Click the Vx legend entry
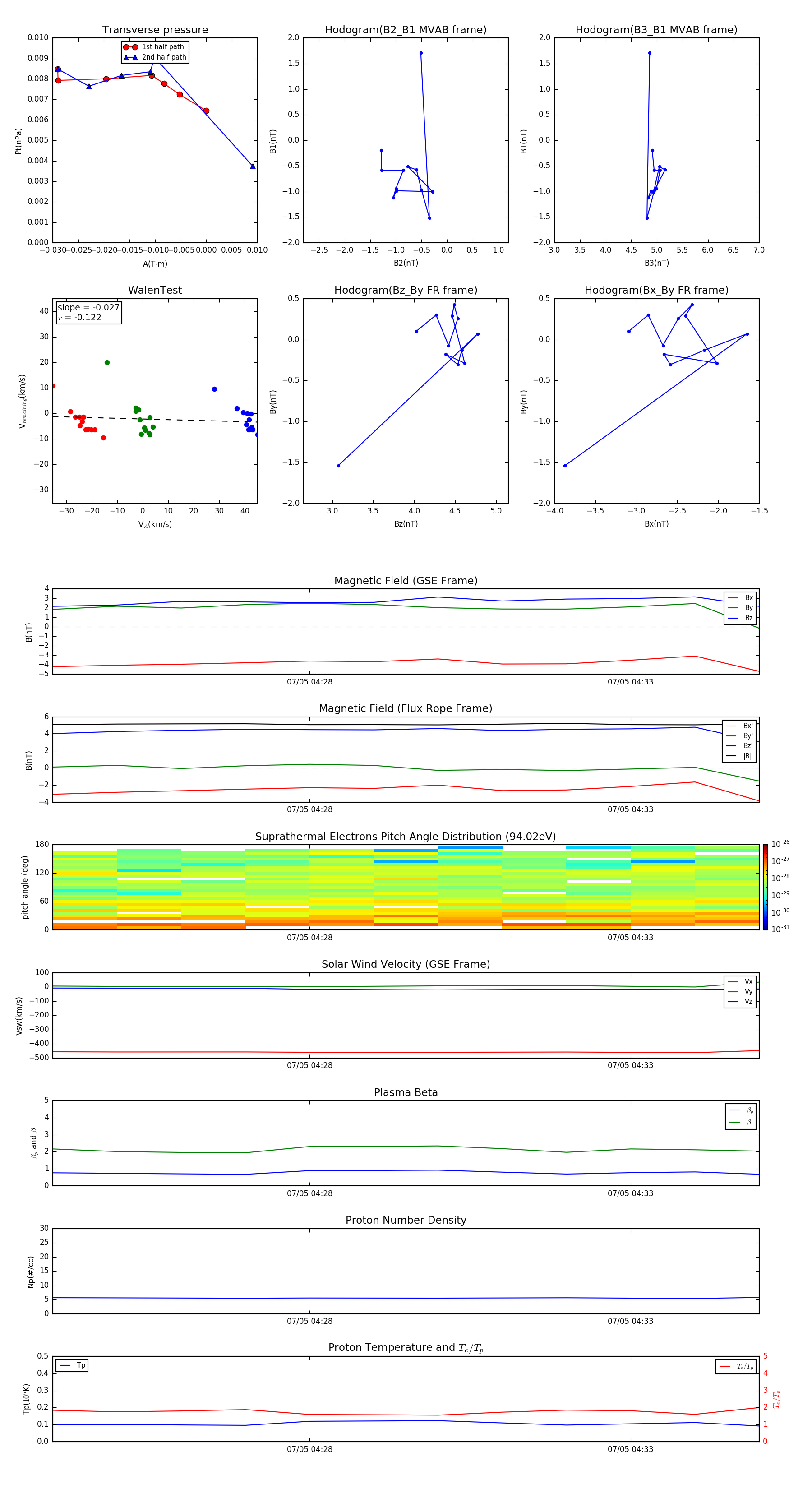This screenshot has height=1489, width=812. click(x=740, y=981)
